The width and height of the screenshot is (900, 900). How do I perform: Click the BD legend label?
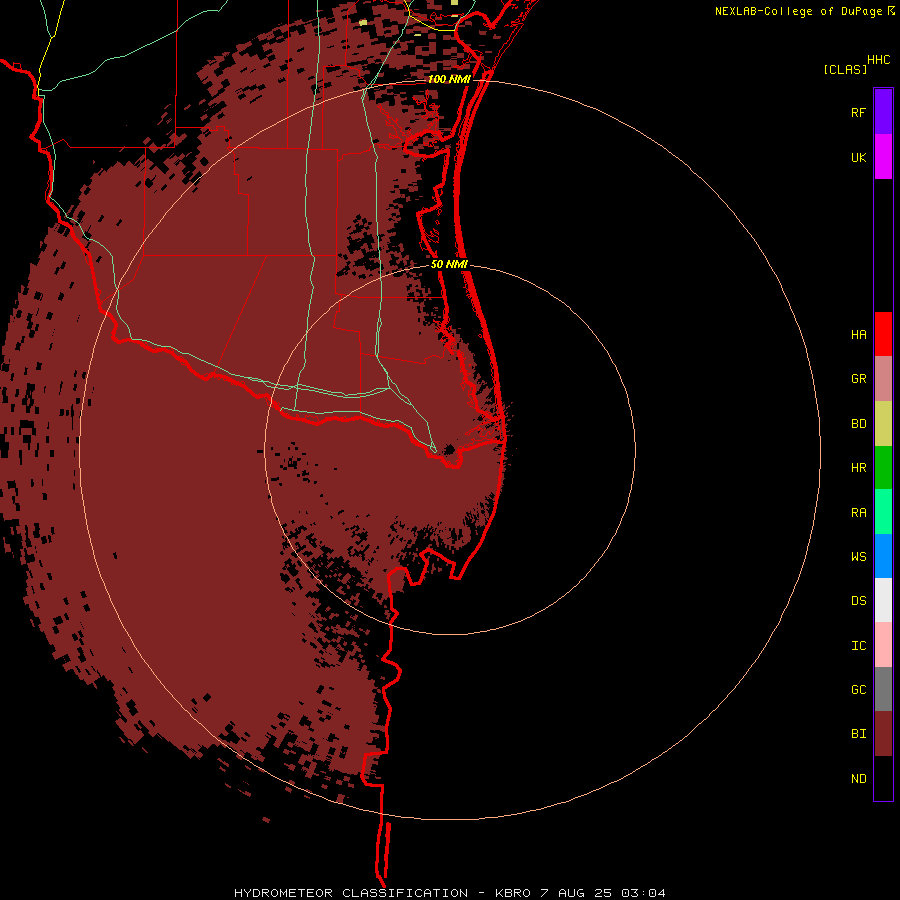(858, 424)
